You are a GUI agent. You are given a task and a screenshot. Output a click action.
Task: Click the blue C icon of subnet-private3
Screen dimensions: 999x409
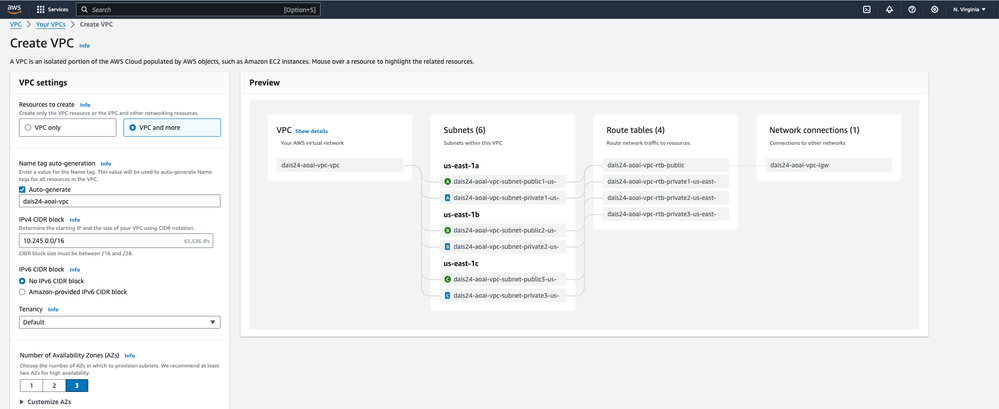[447, 295]
